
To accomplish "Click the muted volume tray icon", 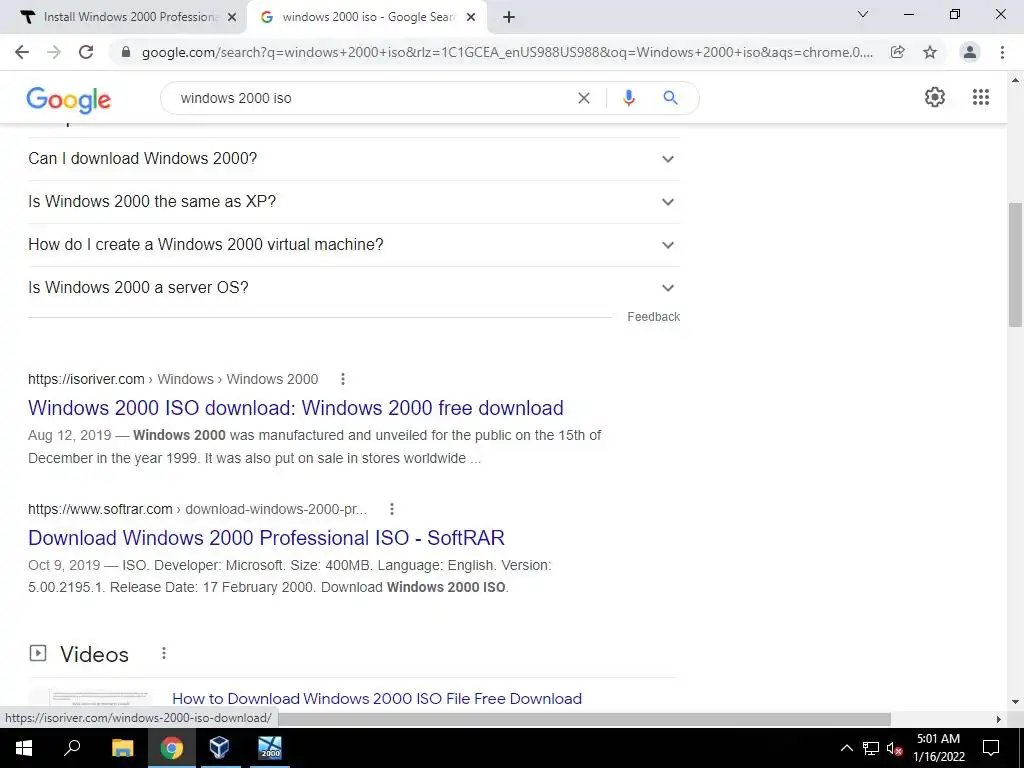I will (x=894, y=748).
